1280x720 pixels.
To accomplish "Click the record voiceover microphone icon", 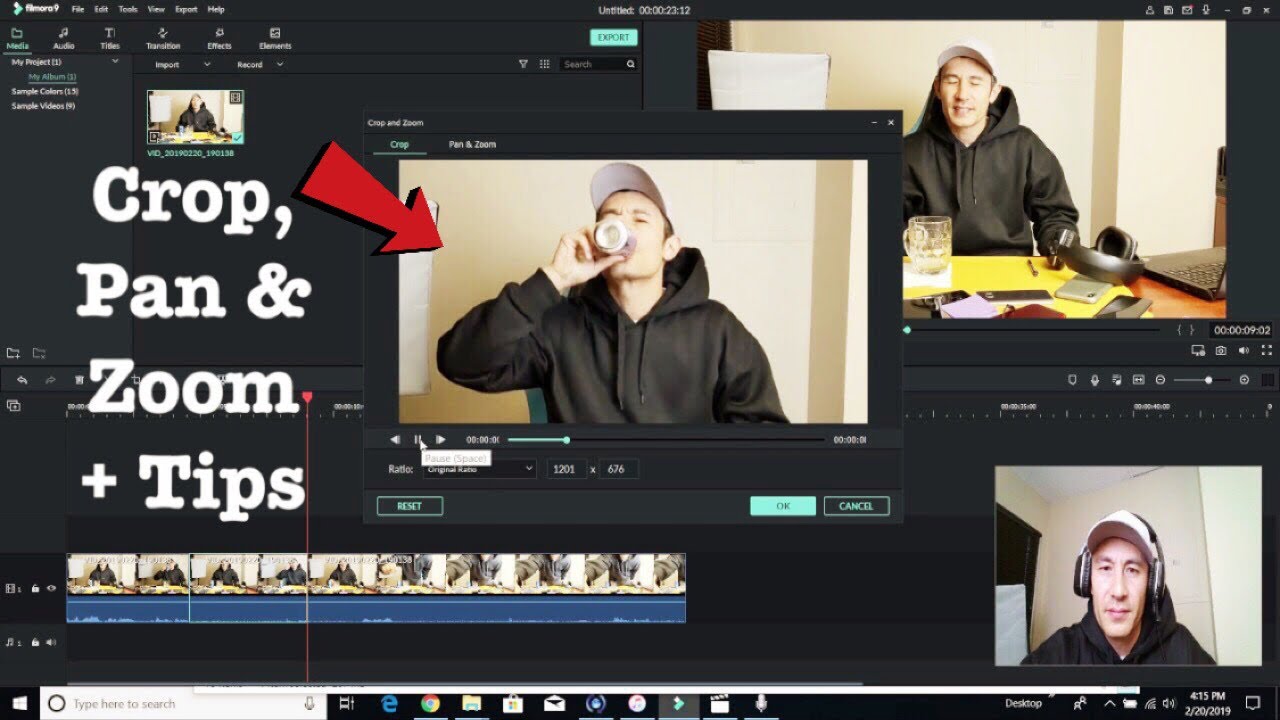I will pyautogui.click(x=1095, y=380).
